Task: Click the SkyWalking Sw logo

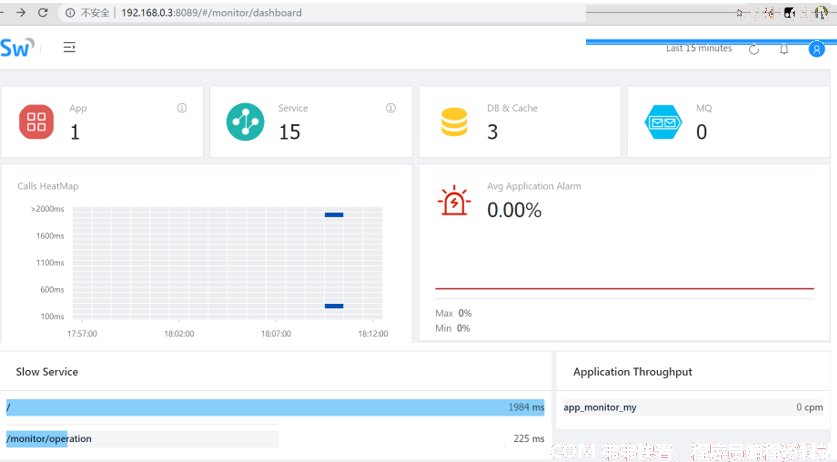Action: [x=17, y=48]
